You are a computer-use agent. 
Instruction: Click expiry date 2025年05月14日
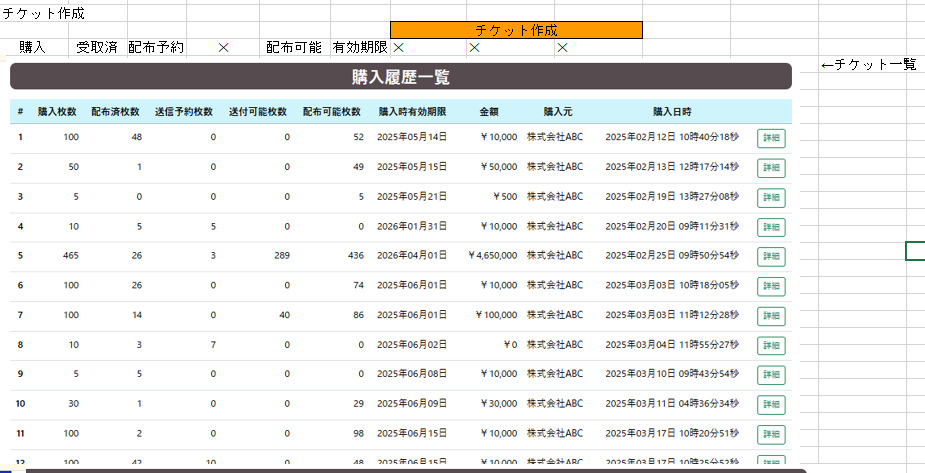point(412,137)
